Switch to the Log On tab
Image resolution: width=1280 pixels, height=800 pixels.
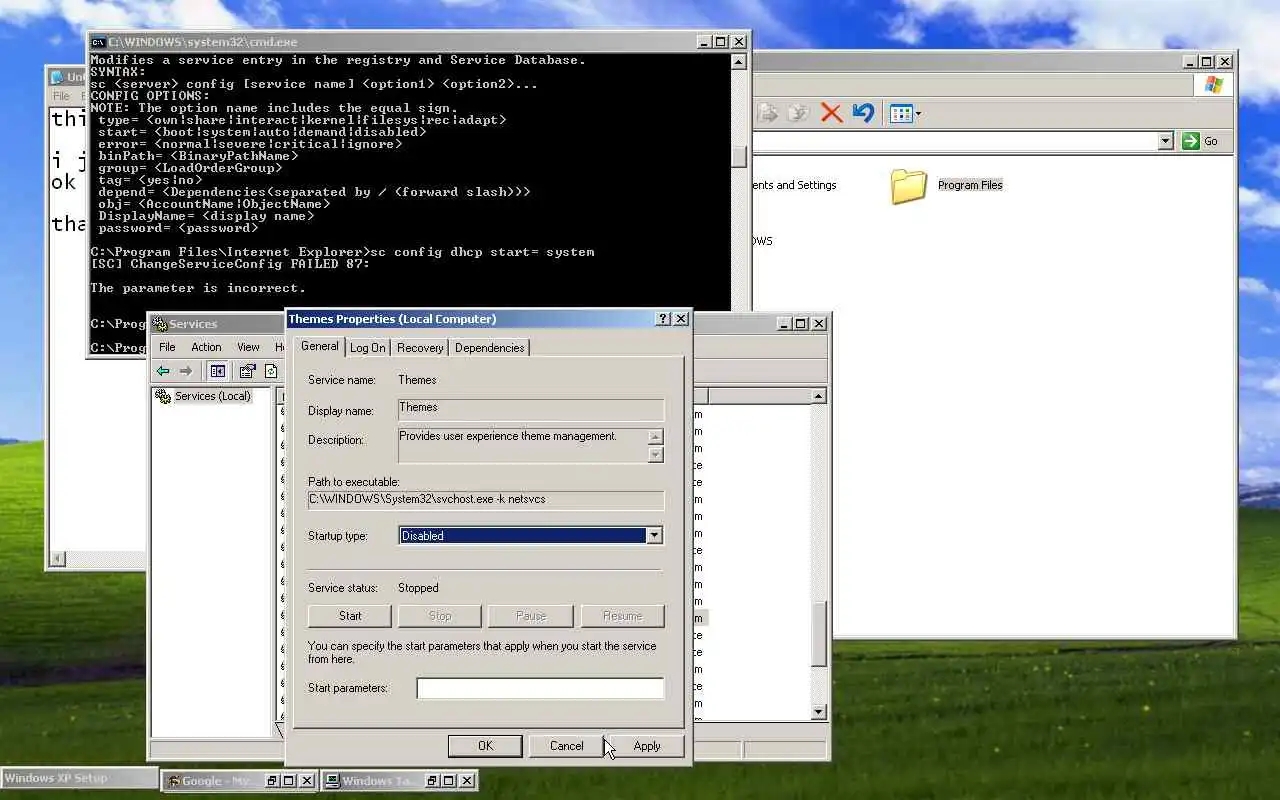(x=367, y=348)
